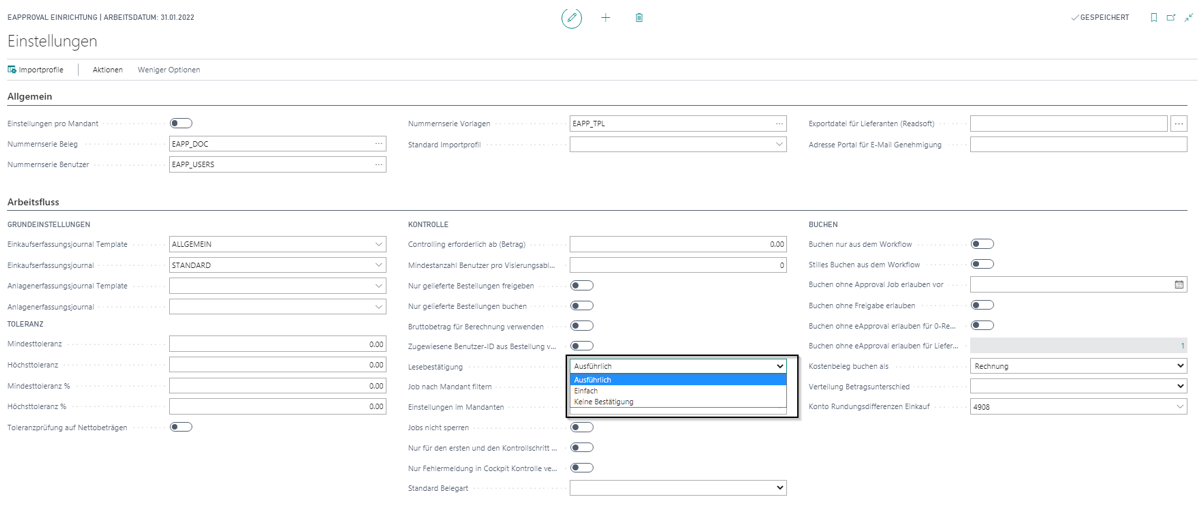Click ellipsis button next to EAPP_DOC

tap(379, 144)
